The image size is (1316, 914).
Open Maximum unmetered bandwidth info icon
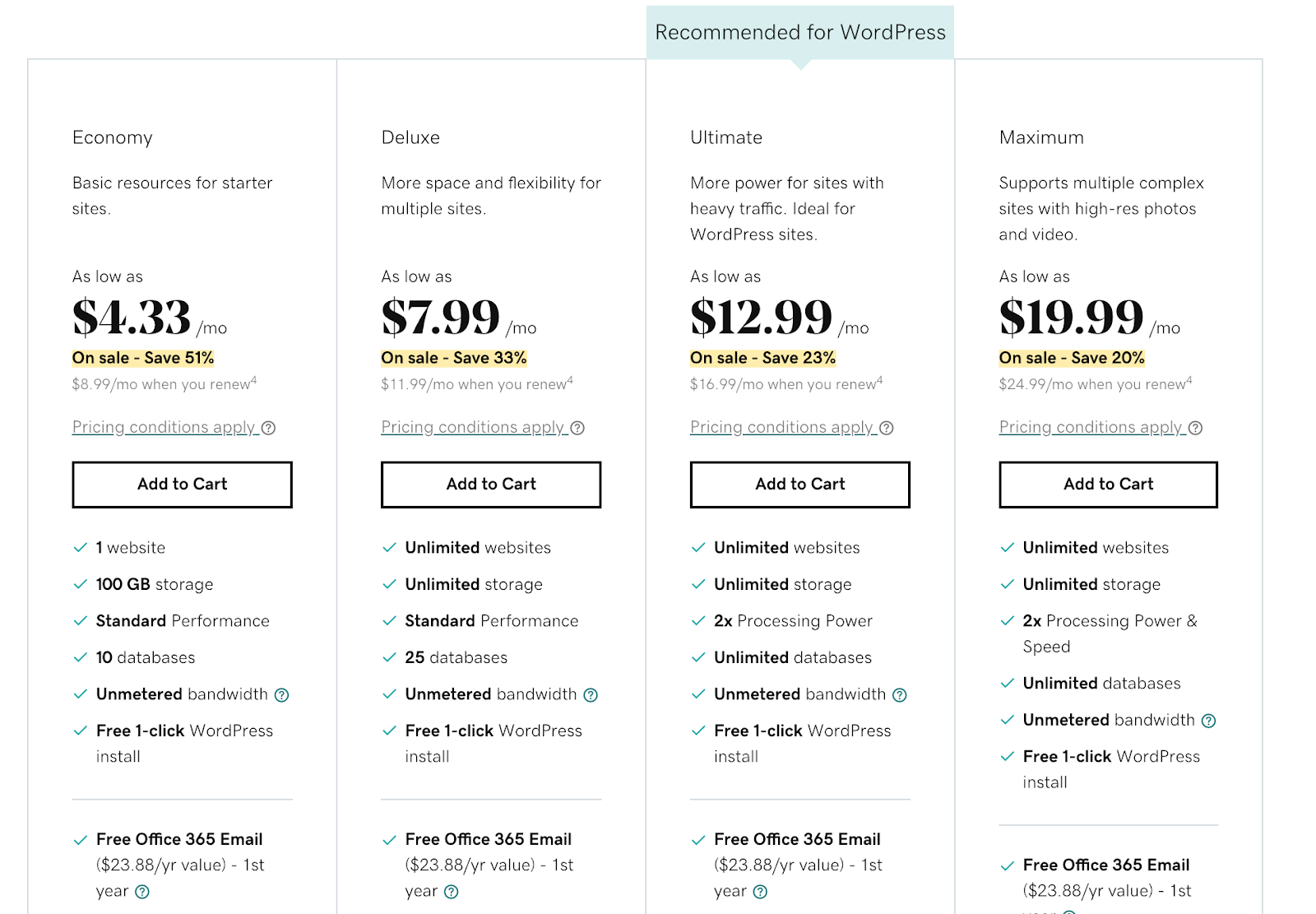(1208, 721)
